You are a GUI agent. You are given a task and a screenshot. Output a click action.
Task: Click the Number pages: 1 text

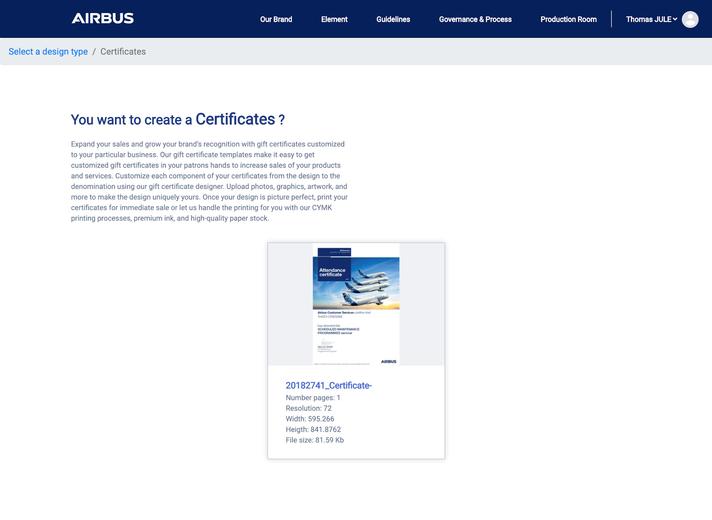(x=313, y=398)
